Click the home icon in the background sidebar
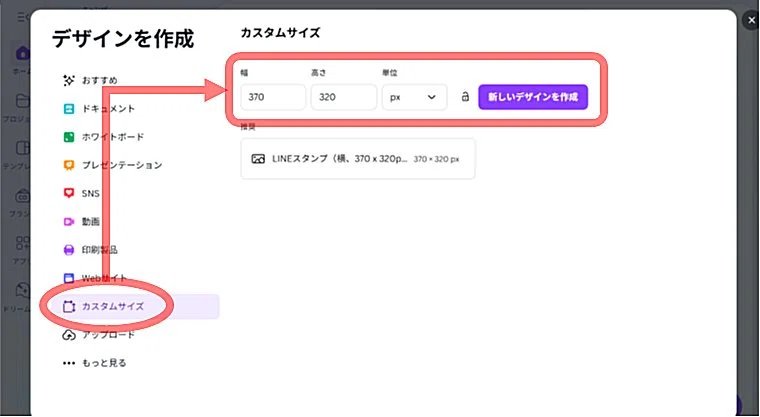The height and width of the screenshot is (417, 760). click(x=22, y=53)
